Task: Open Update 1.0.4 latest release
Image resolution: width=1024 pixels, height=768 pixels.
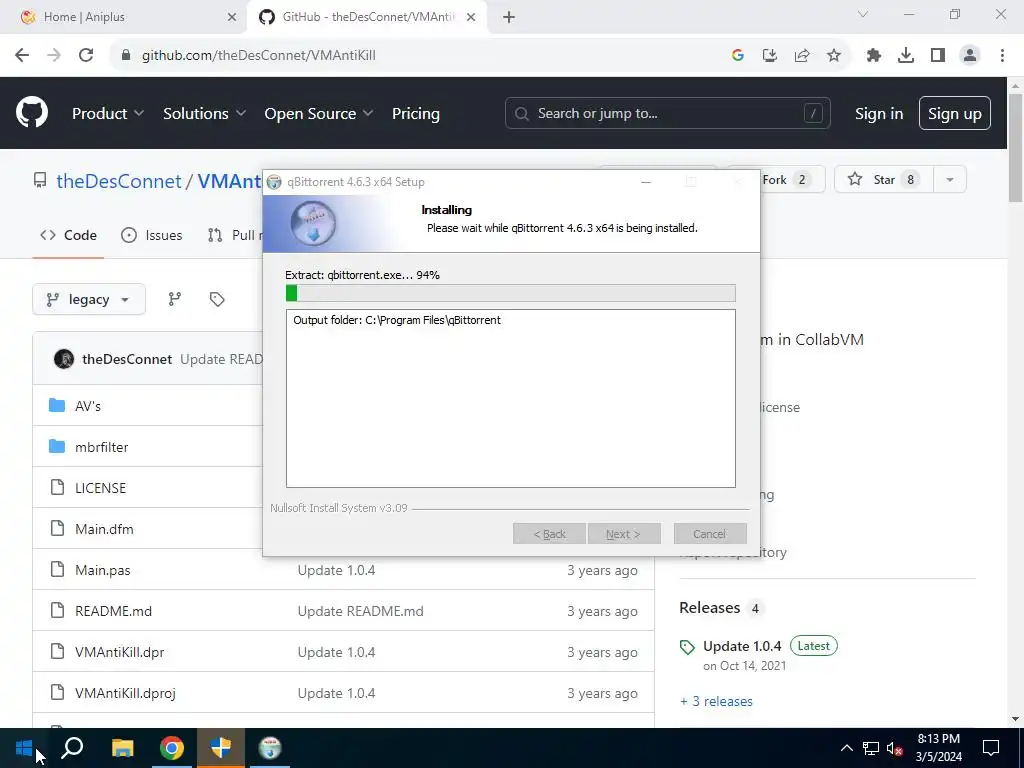Action: tap(742, 646)
